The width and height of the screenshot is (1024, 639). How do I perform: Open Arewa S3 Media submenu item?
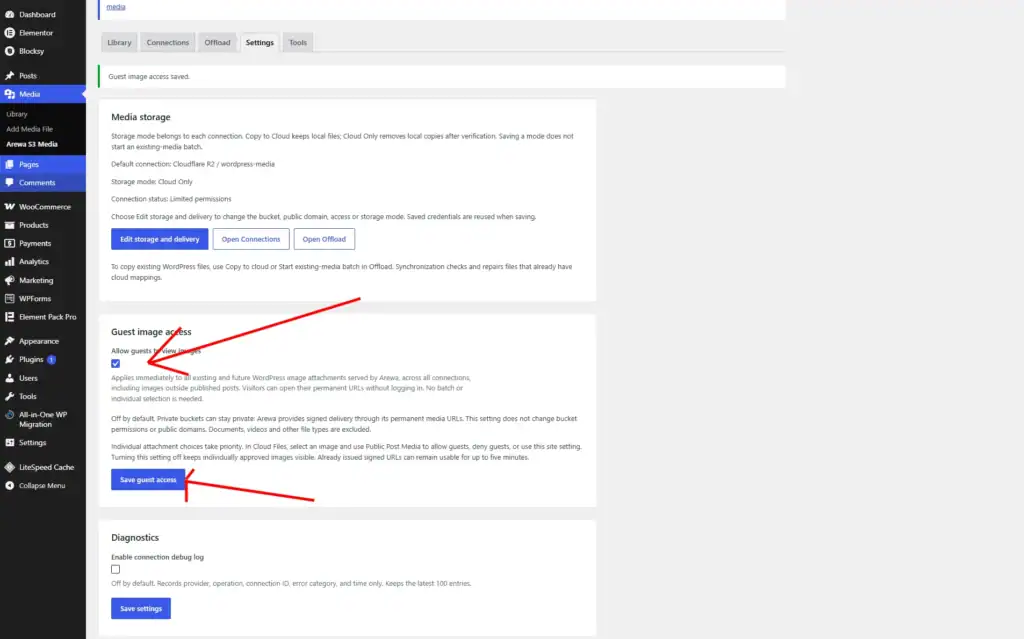point(32,144)
